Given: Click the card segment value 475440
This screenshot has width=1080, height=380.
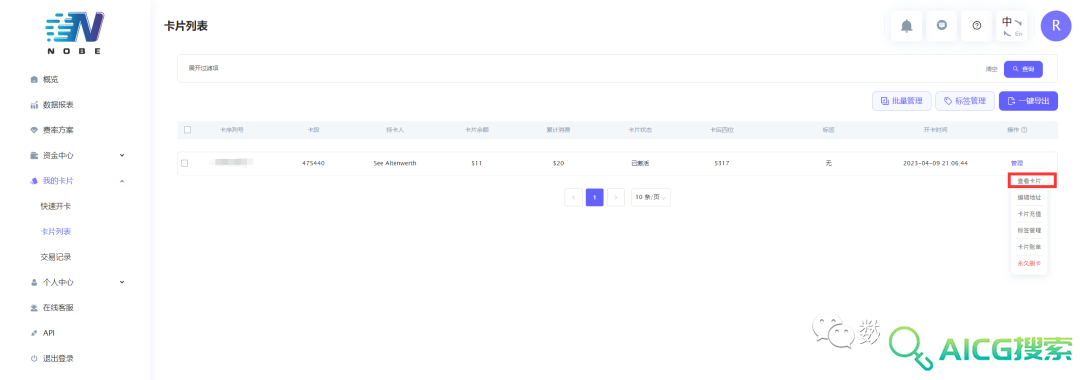Looking at the screenshot, I should pyautogui.click(x=313, y=163).
